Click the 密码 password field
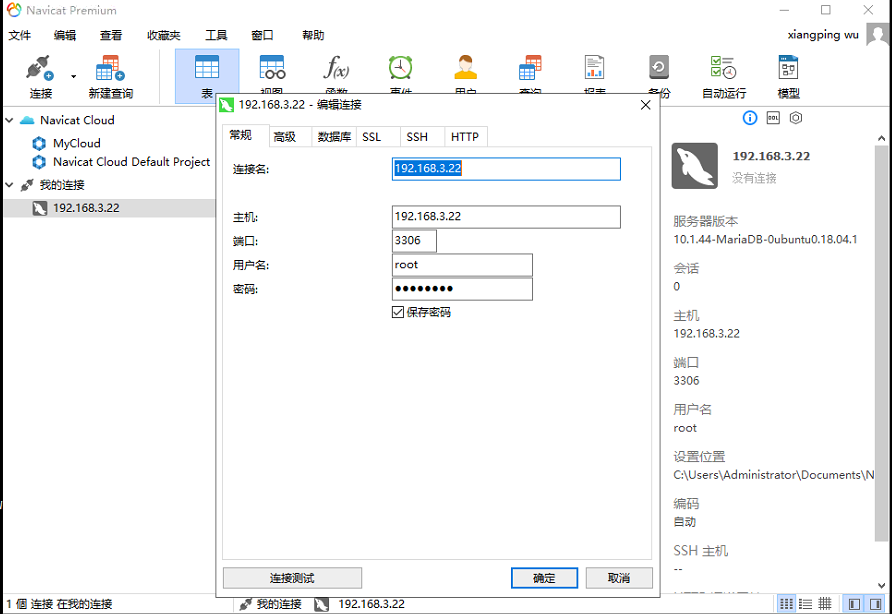The width and height of the screenshot is (892, 614). pyautogui.click(x=462, y=289)
